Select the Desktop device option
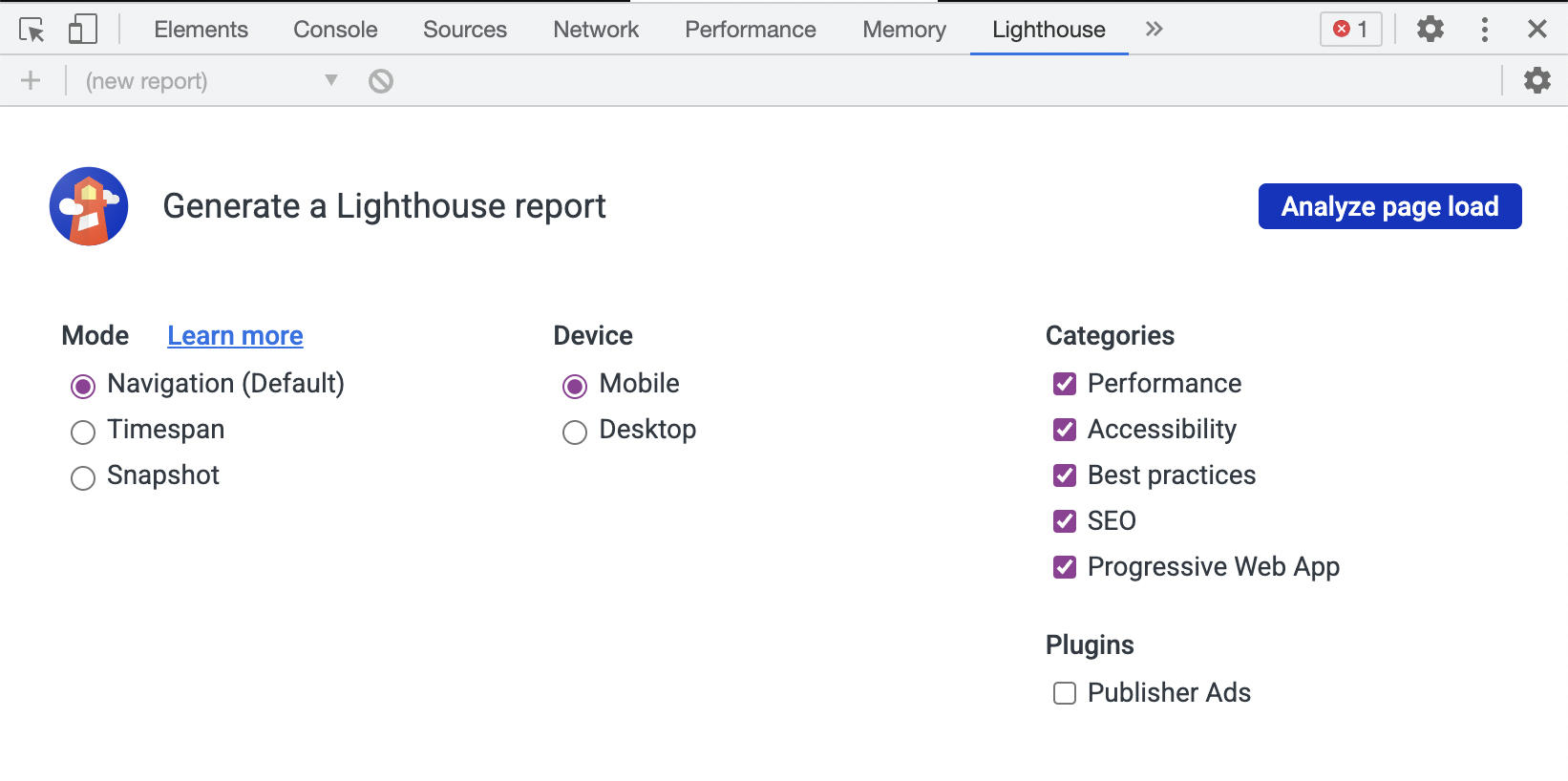1568x781 pixels. 575,433
